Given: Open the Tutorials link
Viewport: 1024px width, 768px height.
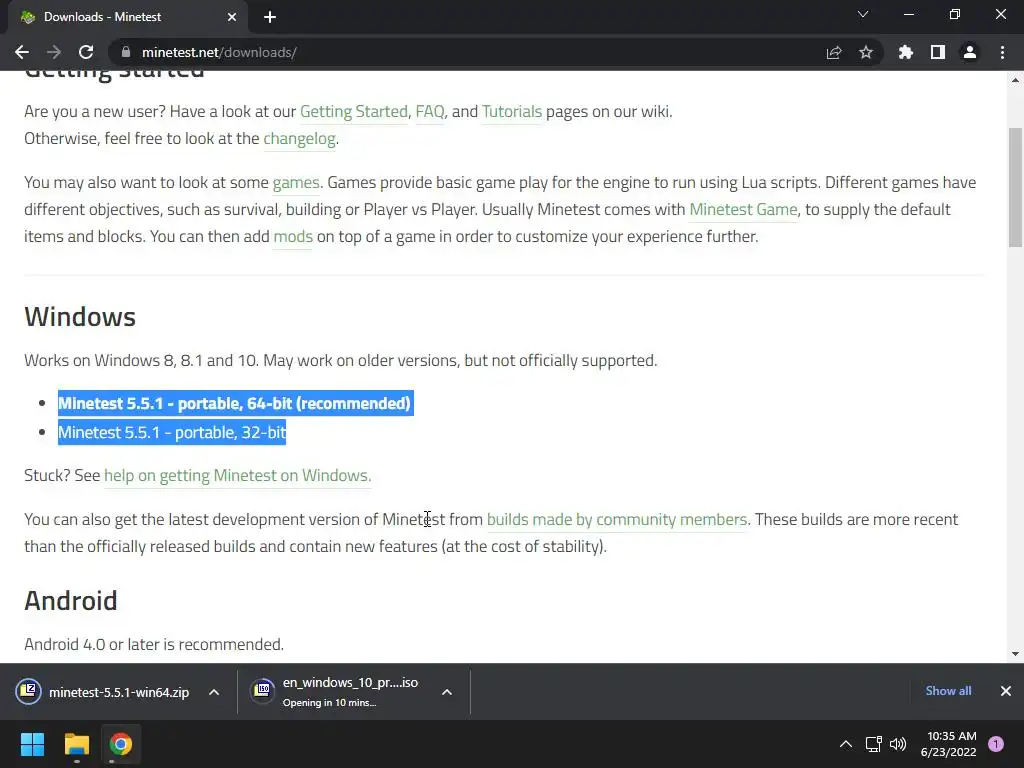Looking at the screenshot, I should [511, 111].
